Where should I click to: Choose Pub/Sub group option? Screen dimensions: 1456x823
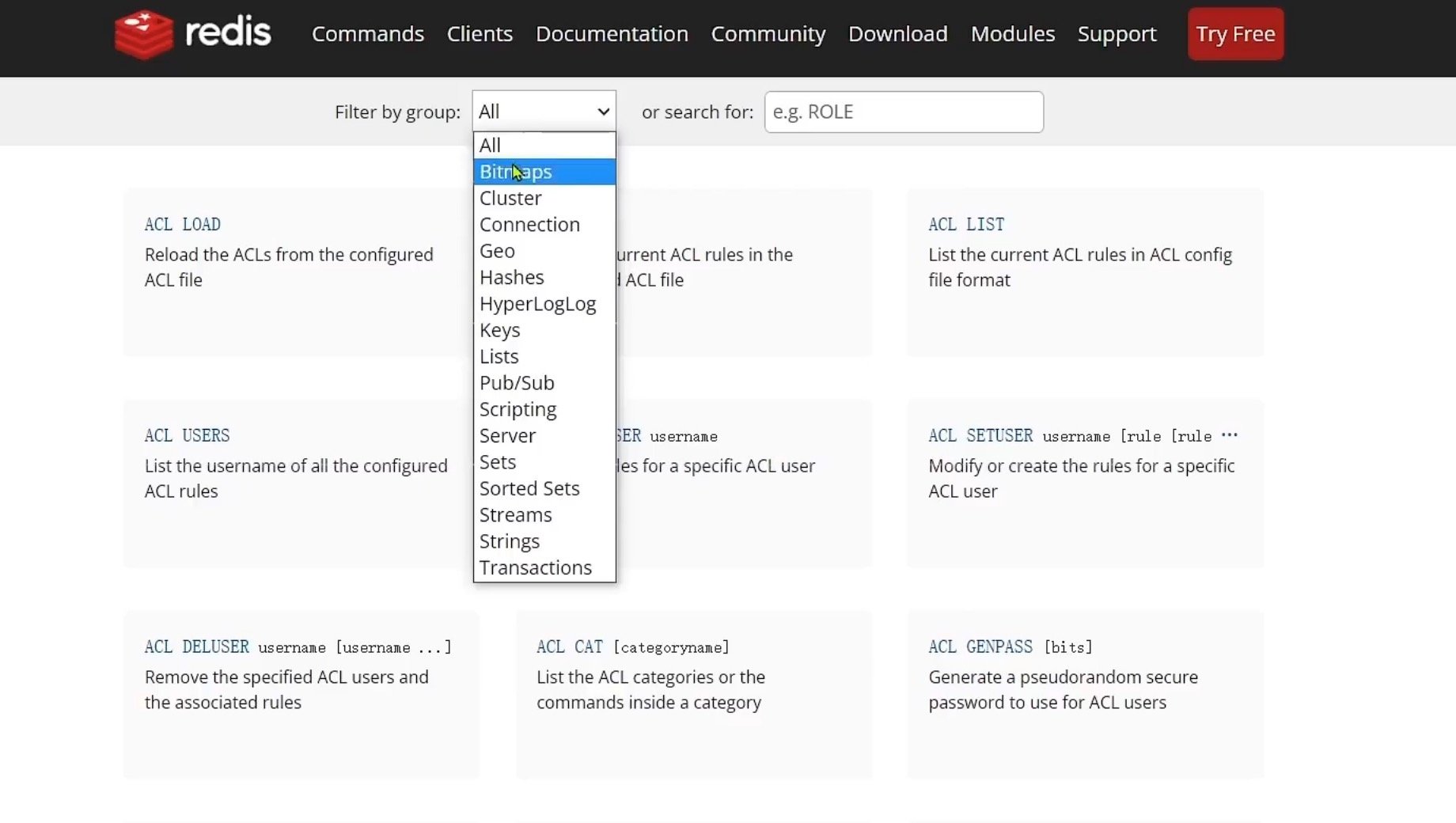(544, 383)
